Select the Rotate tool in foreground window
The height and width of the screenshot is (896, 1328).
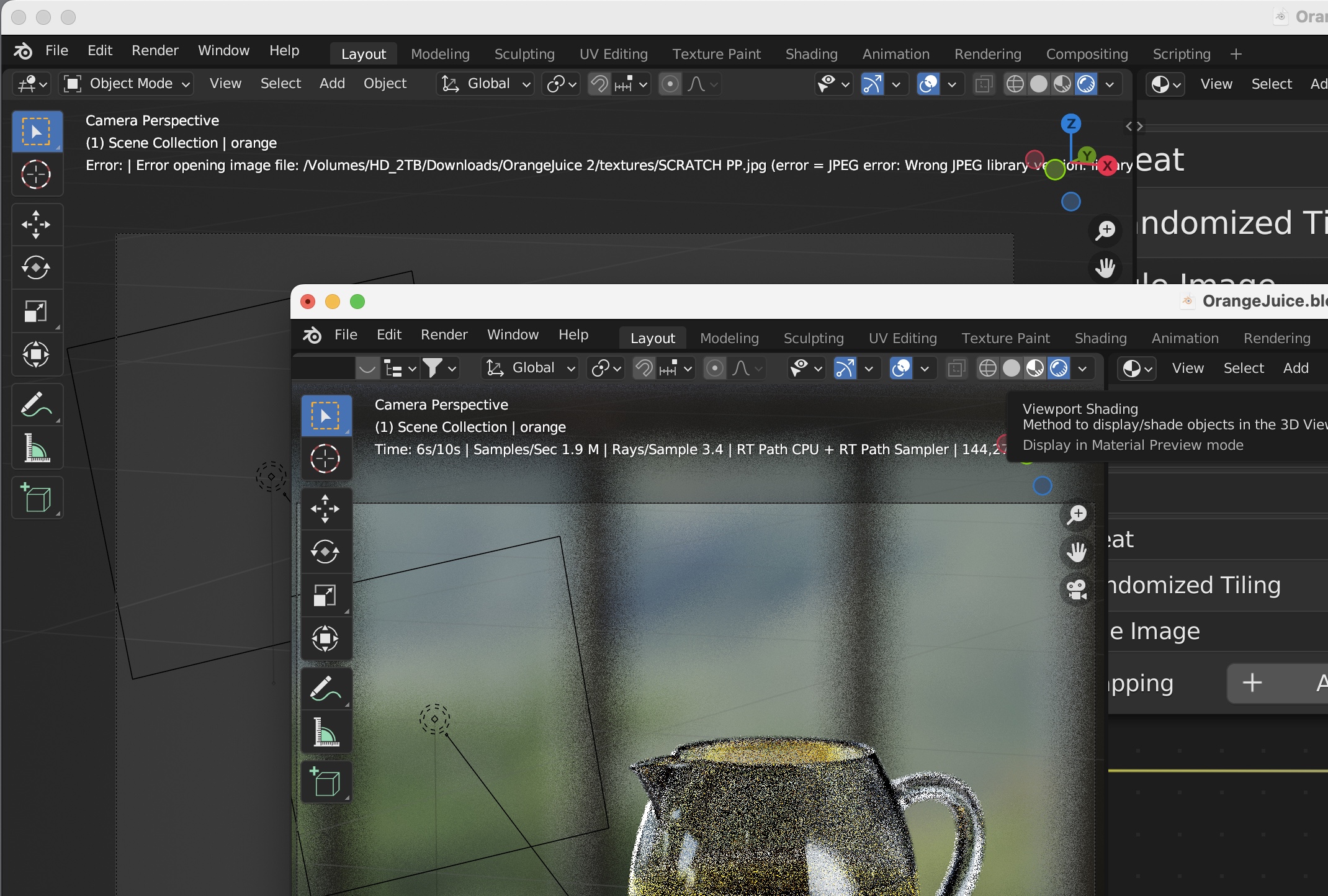point(325,552)
